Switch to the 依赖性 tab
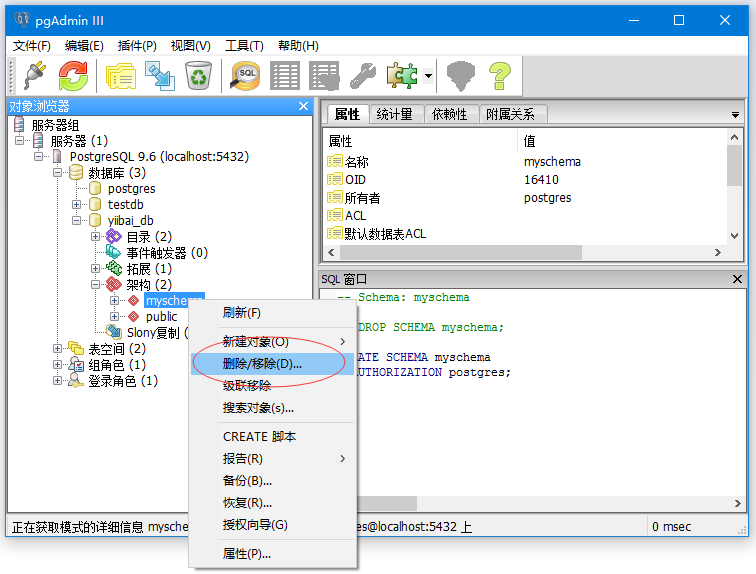The height and width of the screenshot is (574, 756). tap(449, 115)
